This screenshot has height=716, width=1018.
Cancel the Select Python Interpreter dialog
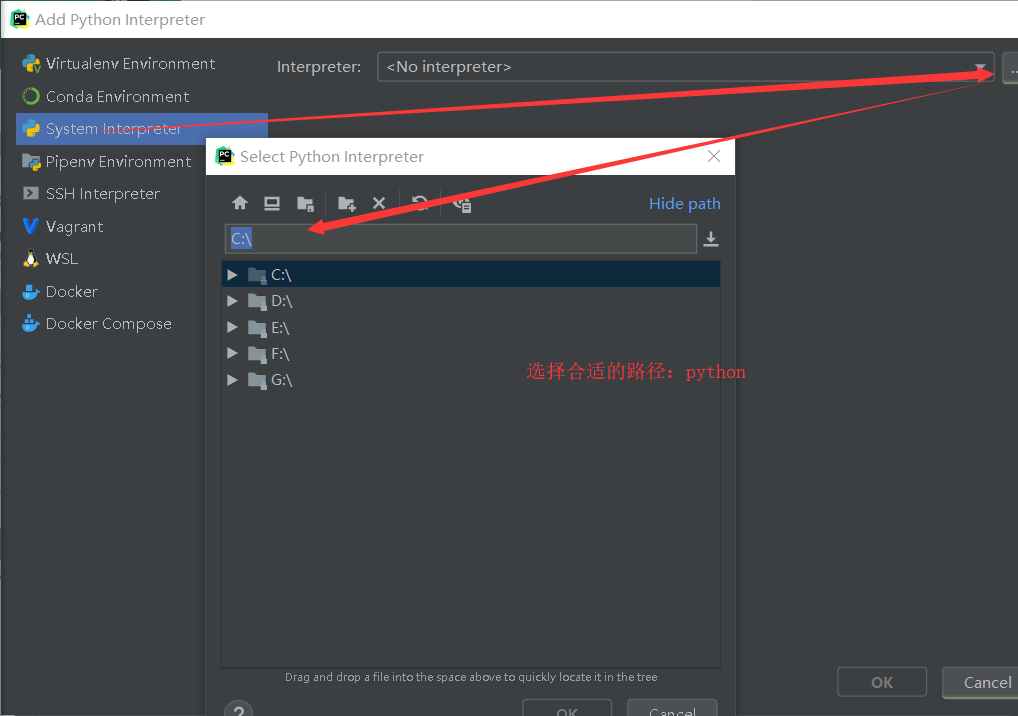672,709
